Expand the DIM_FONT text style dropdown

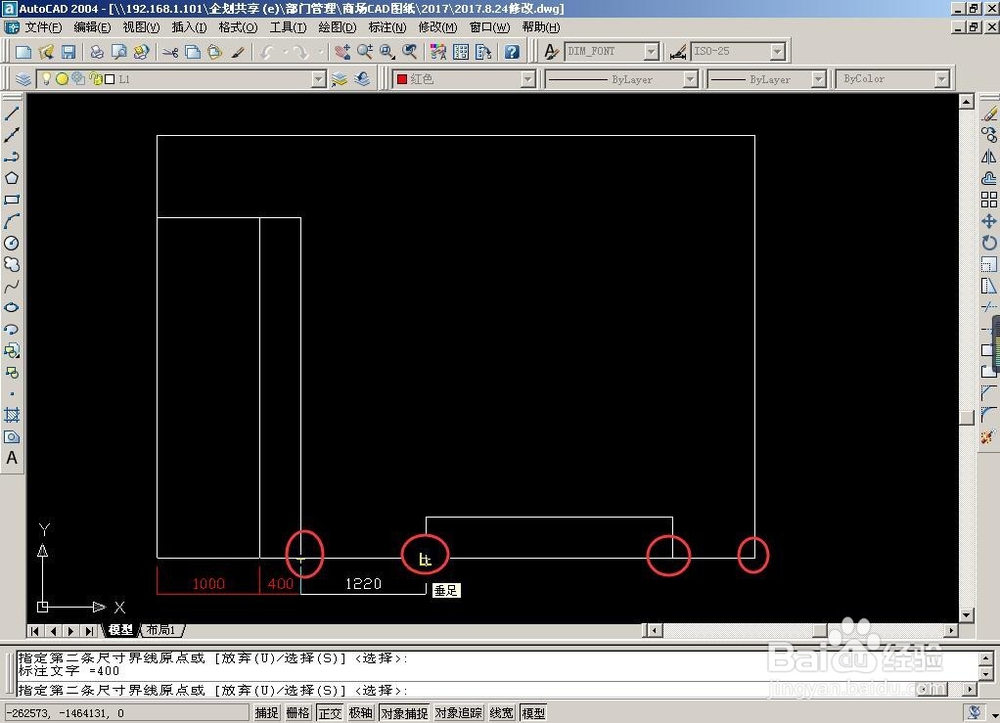tap(651, 52)
